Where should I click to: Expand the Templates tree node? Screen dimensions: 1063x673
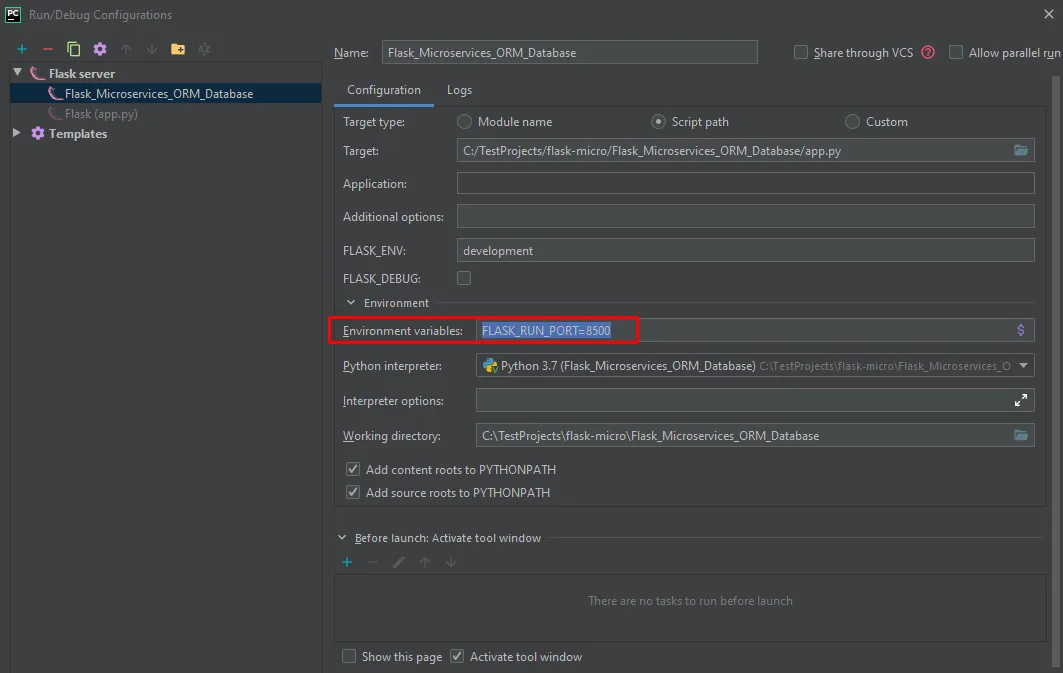(17, 133)
